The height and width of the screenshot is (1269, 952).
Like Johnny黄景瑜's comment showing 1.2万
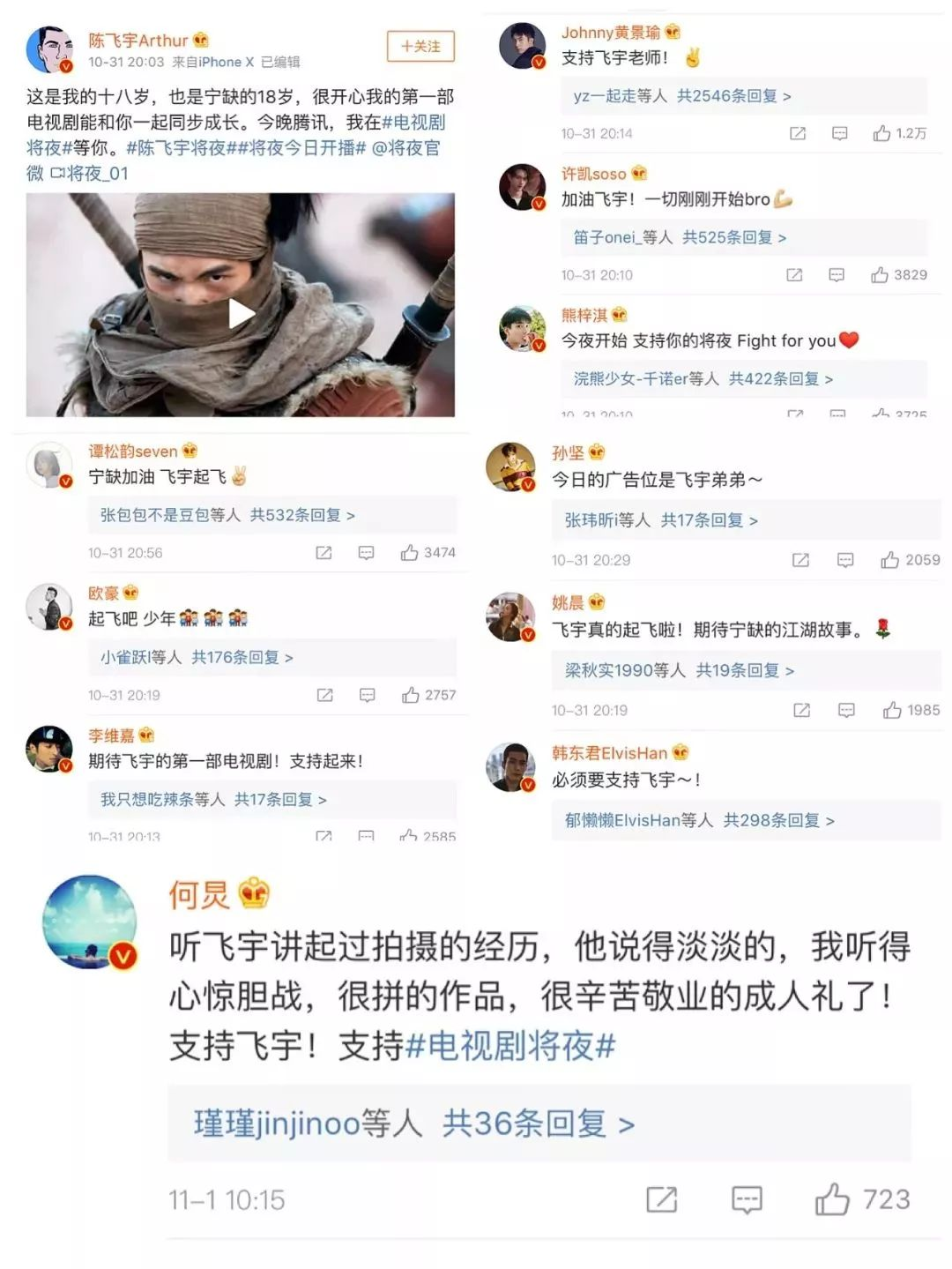[x=899, y=133]
